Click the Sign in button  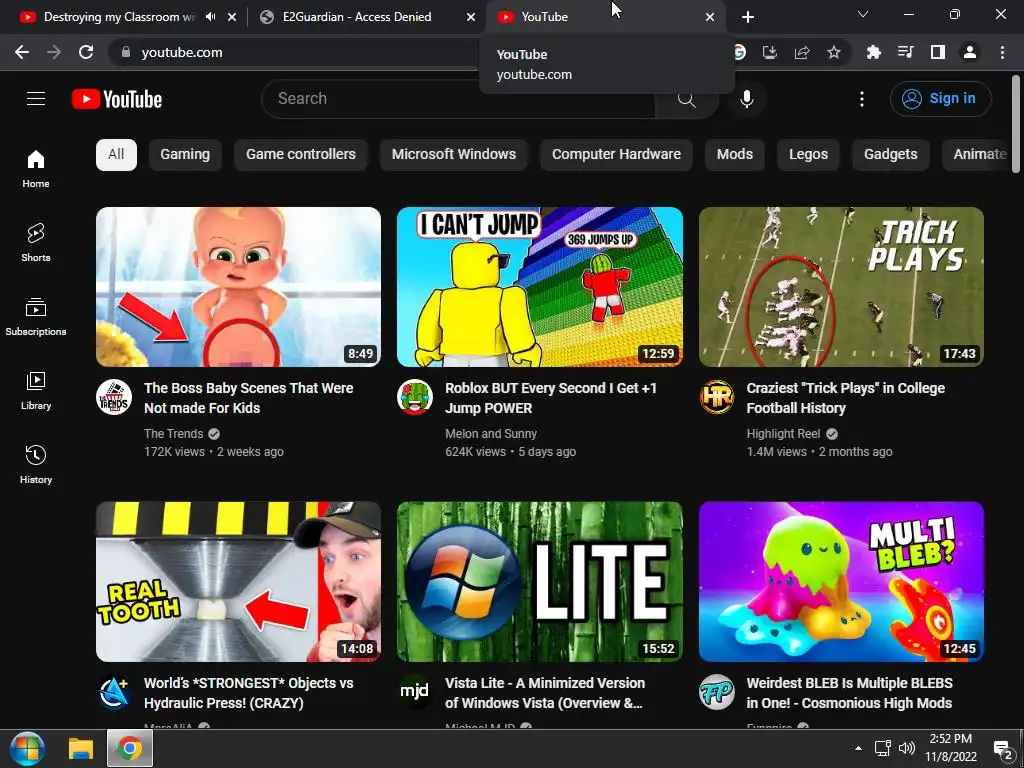pos(940,99)
